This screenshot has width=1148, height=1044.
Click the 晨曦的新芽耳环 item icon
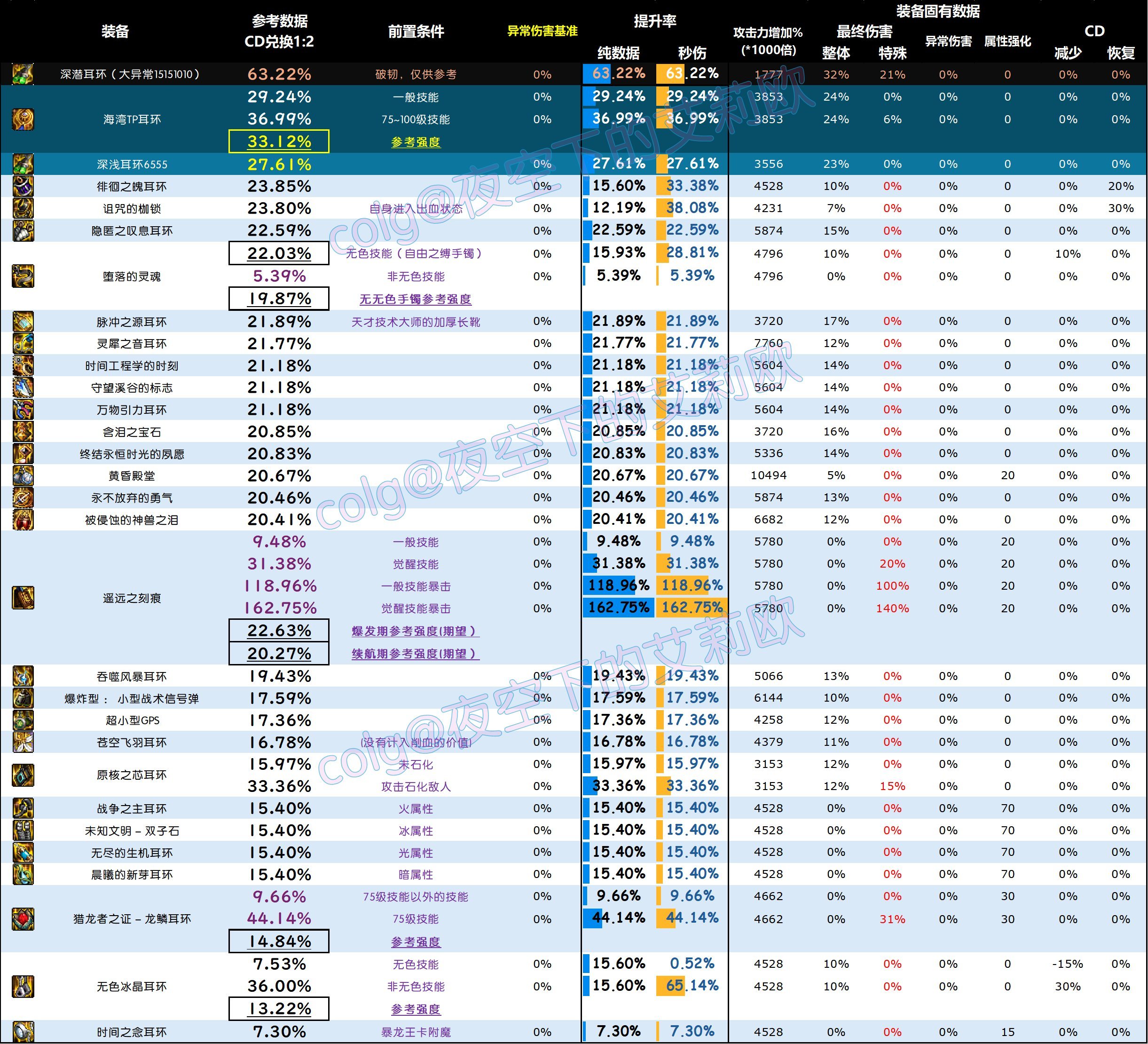pyautogui.click(x=23, y=875)
